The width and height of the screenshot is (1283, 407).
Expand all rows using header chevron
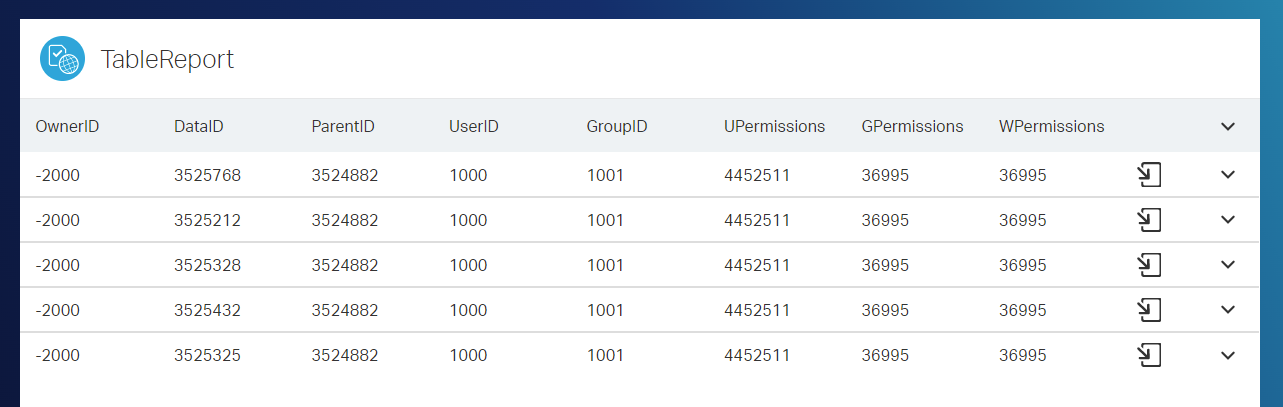point(1228,126)
